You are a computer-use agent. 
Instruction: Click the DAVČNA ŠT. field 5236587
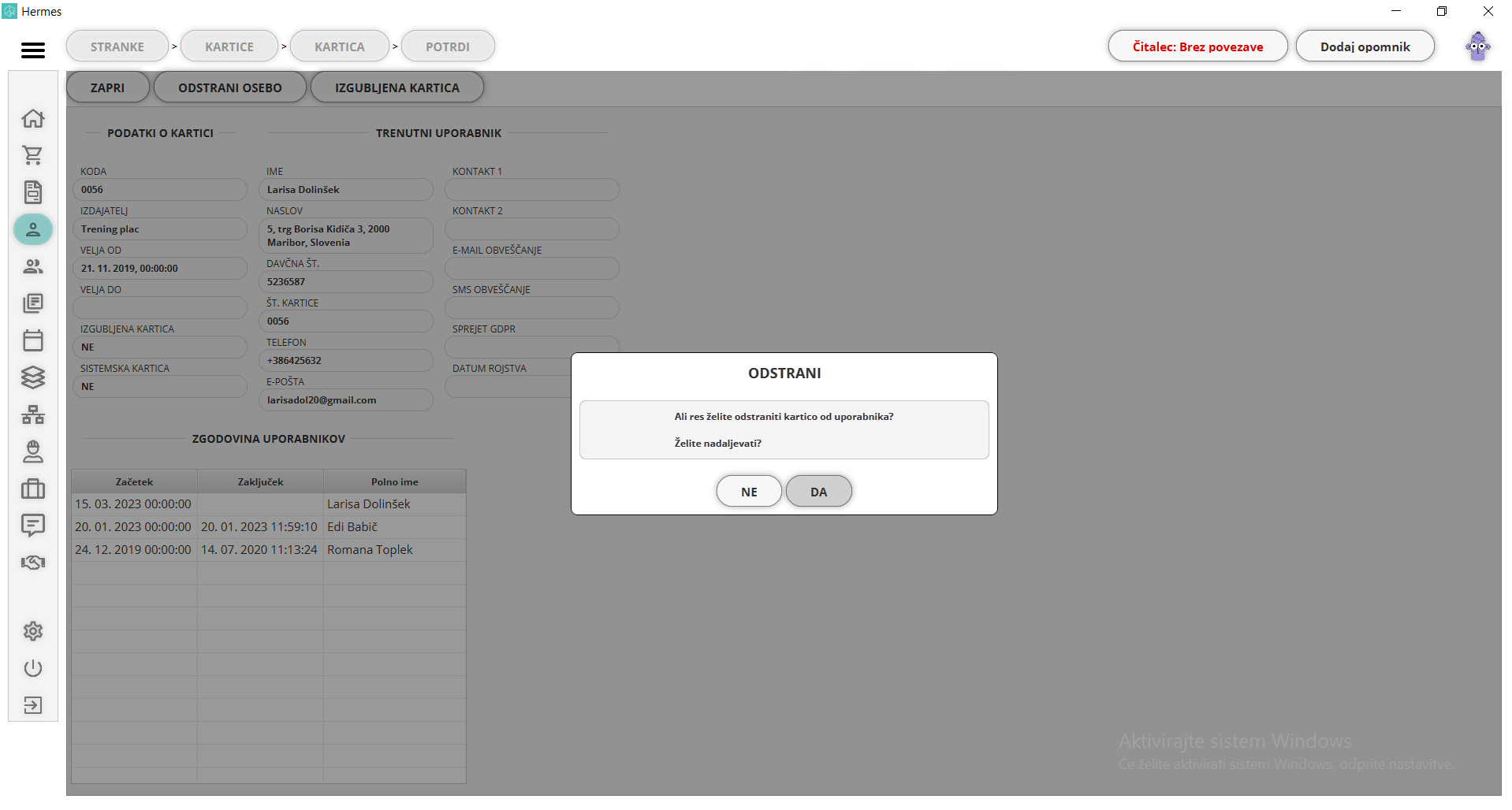click(x=346, y=282)
